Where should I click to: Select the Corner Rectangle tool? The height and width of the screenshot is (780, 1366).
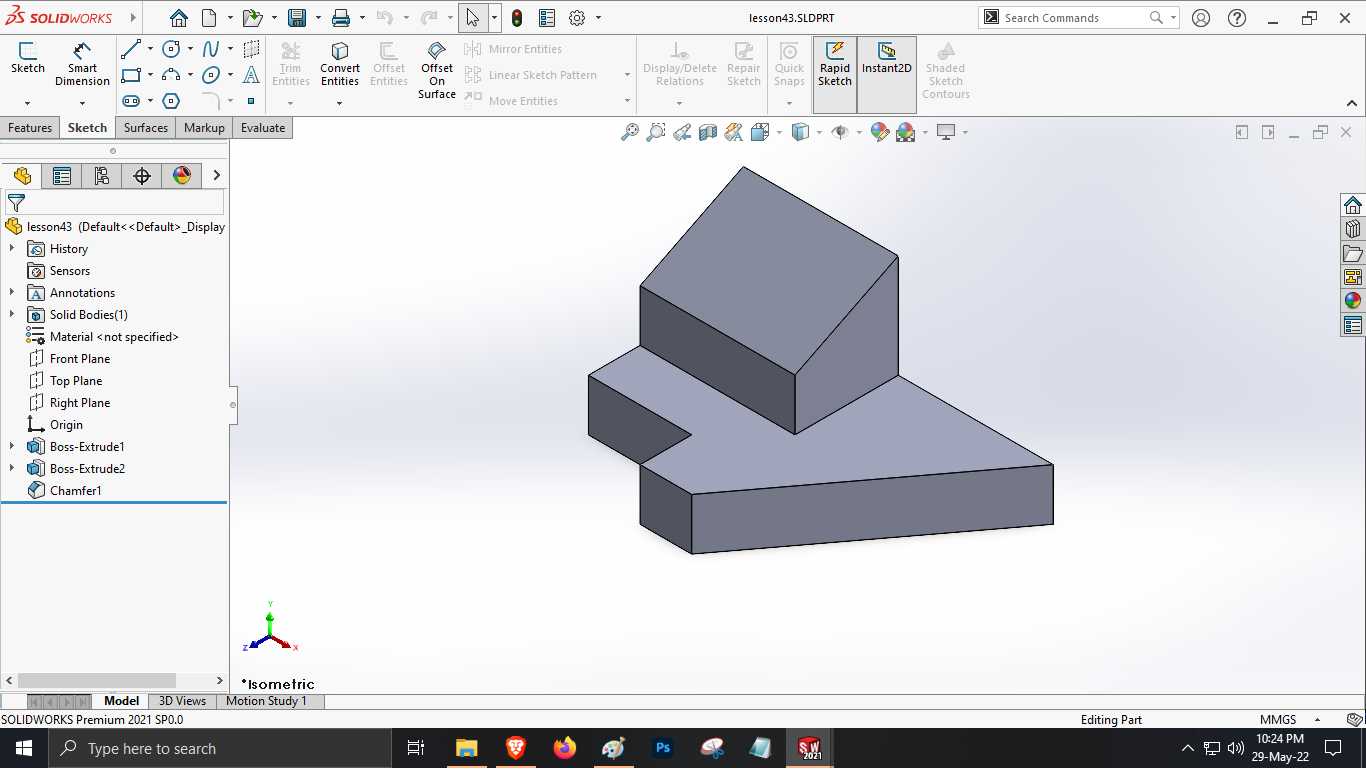(x=130, y=75)
